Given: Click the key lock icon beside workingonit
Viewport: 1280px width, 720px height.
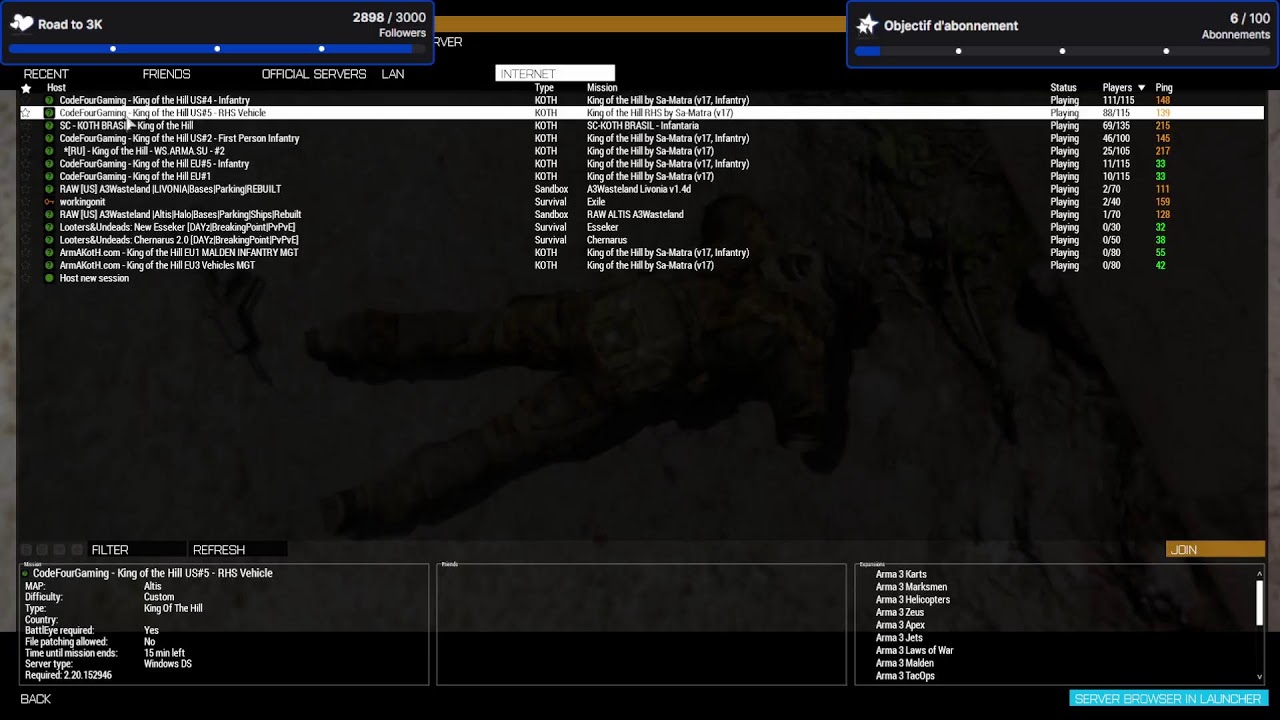Looking at the screenshot, I should (49, 202).
